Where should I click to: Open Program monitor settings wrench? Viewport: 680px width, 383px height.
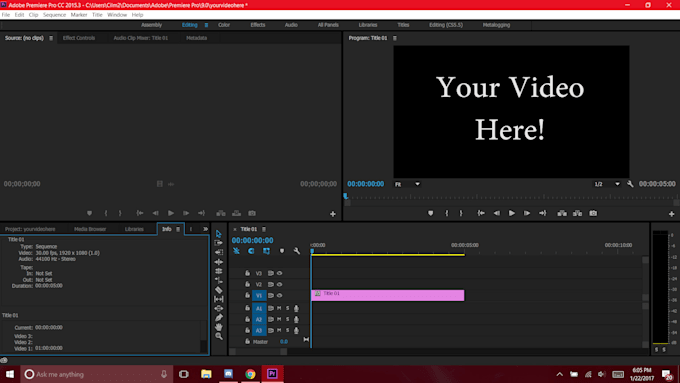click(x=630, y=184)
